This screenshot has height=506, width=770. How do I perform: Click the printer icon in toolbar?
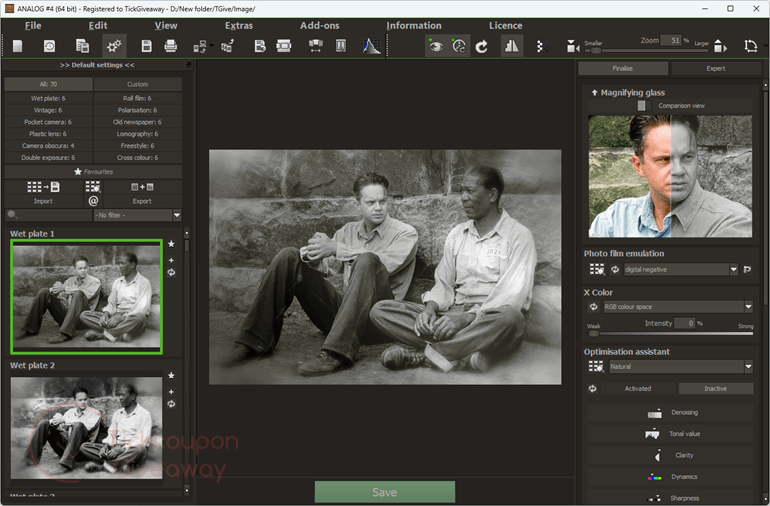pos(170,46)
